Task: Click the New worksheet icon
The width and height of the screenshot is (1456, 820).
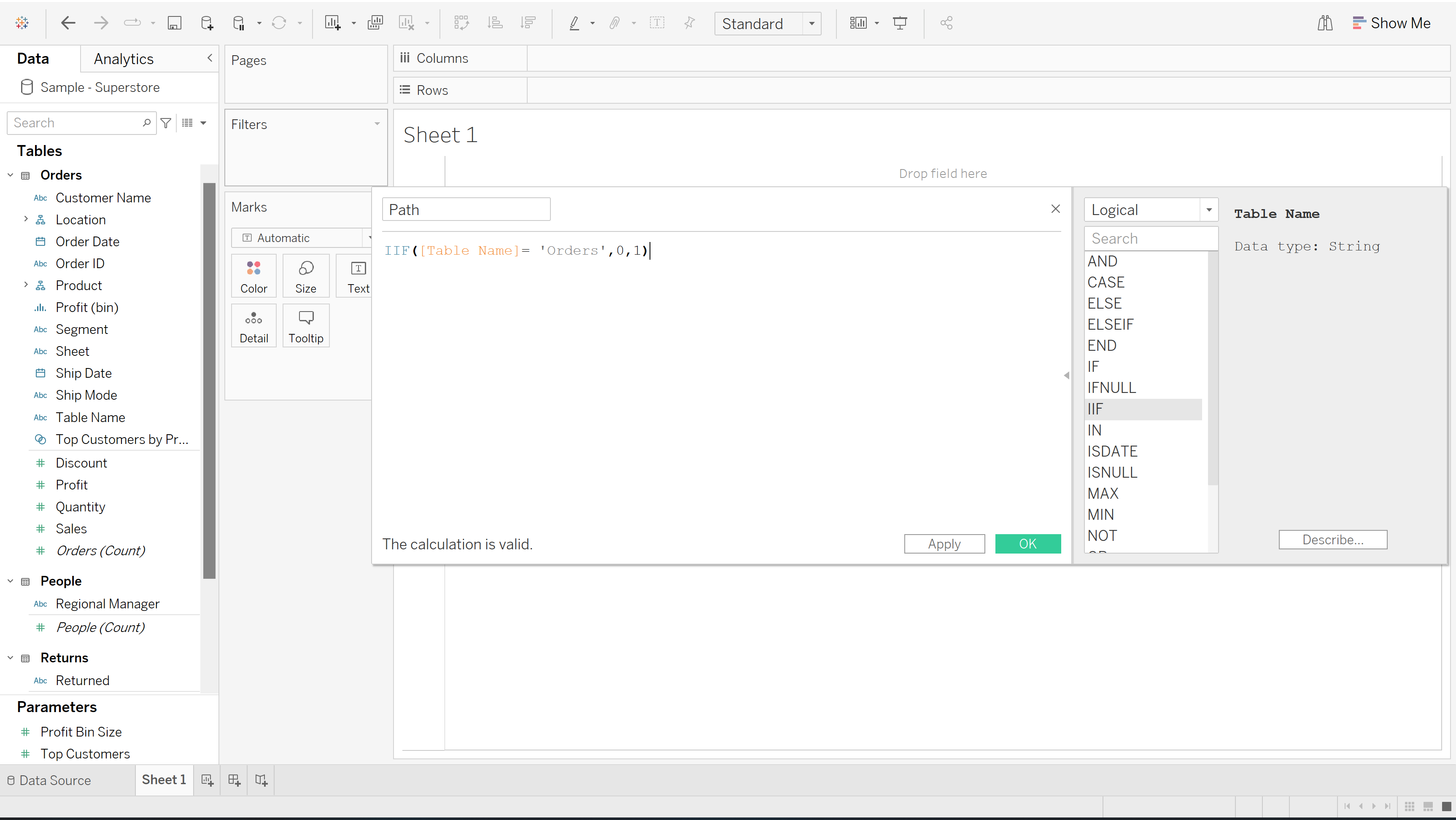Action: click(207, 780)
